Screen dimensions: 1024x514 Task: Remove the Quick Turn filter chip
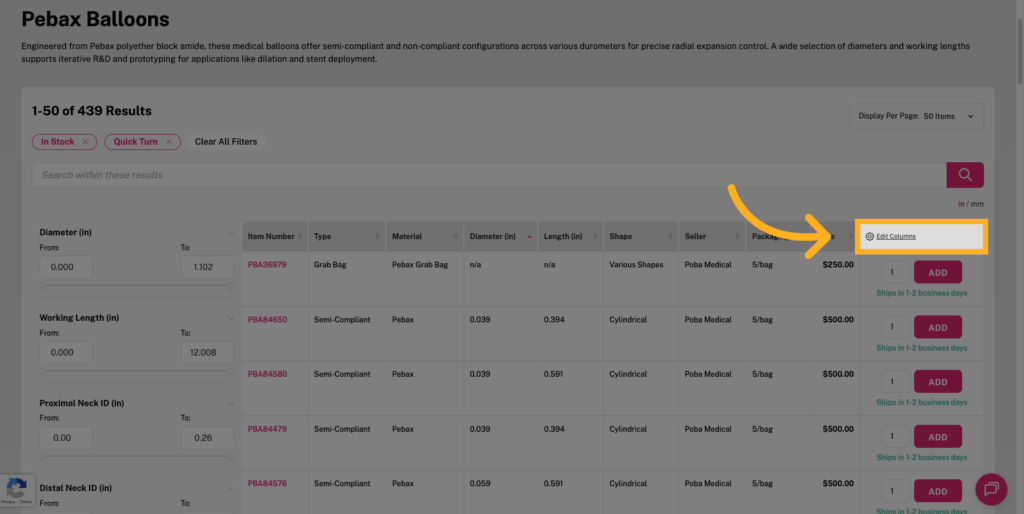coord(168,142)
